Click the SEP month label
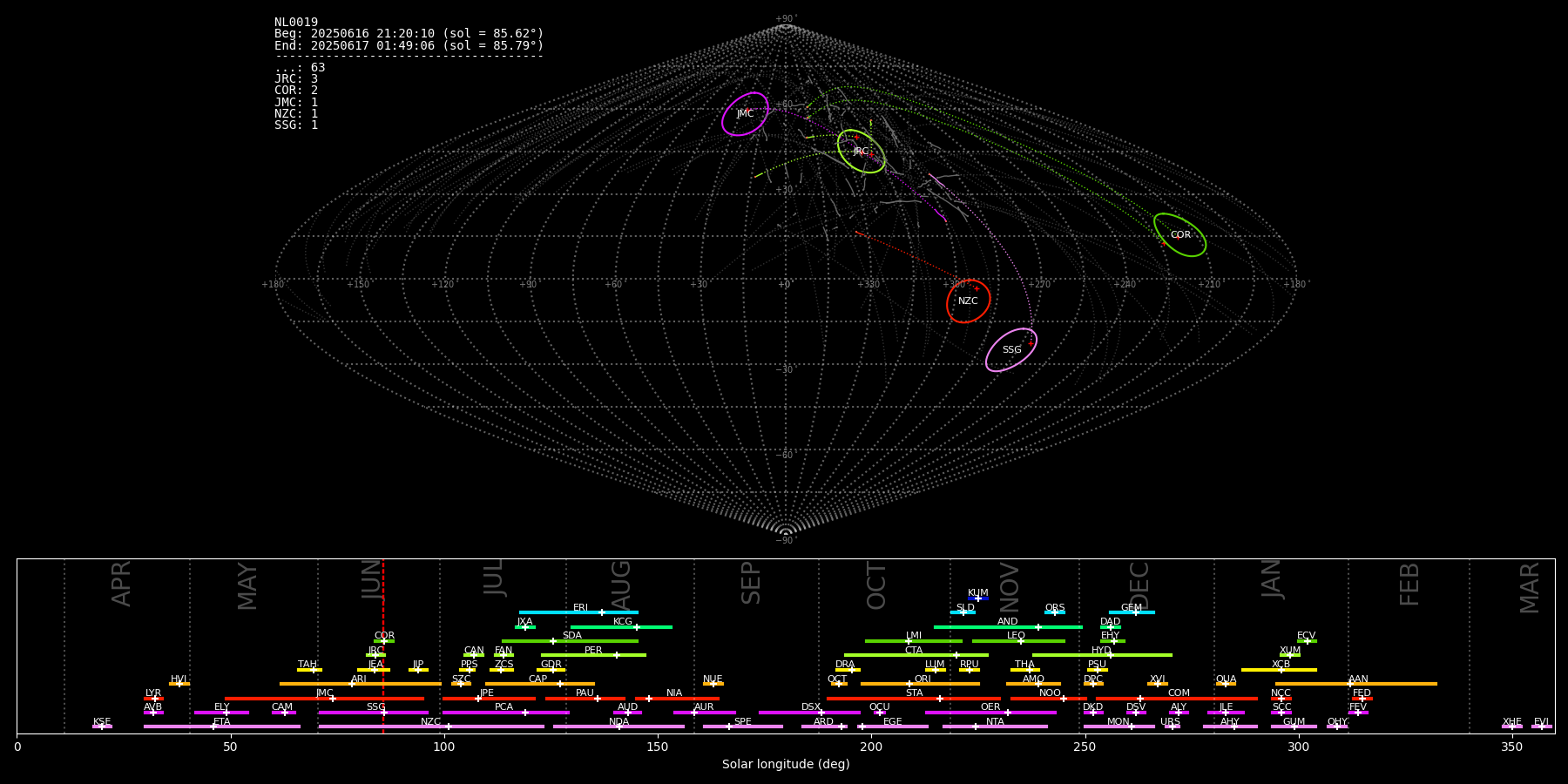Viewport: 1568px width, 784px height. 751,583
